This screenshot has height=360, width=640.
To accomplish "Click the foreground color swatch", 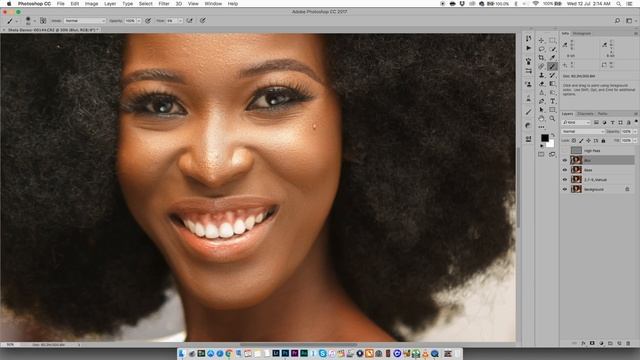I will 544,138.
